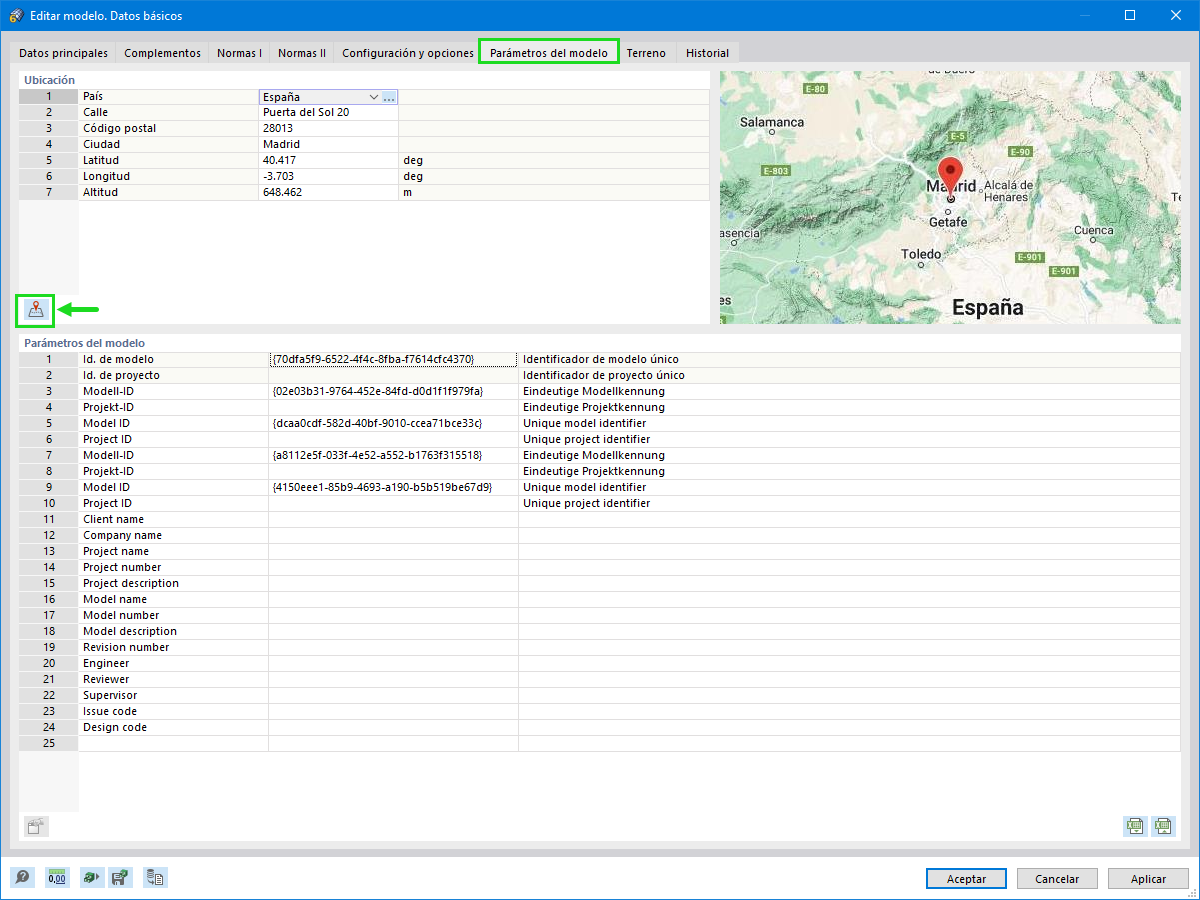Click the Aceptar button

(967, 879)
